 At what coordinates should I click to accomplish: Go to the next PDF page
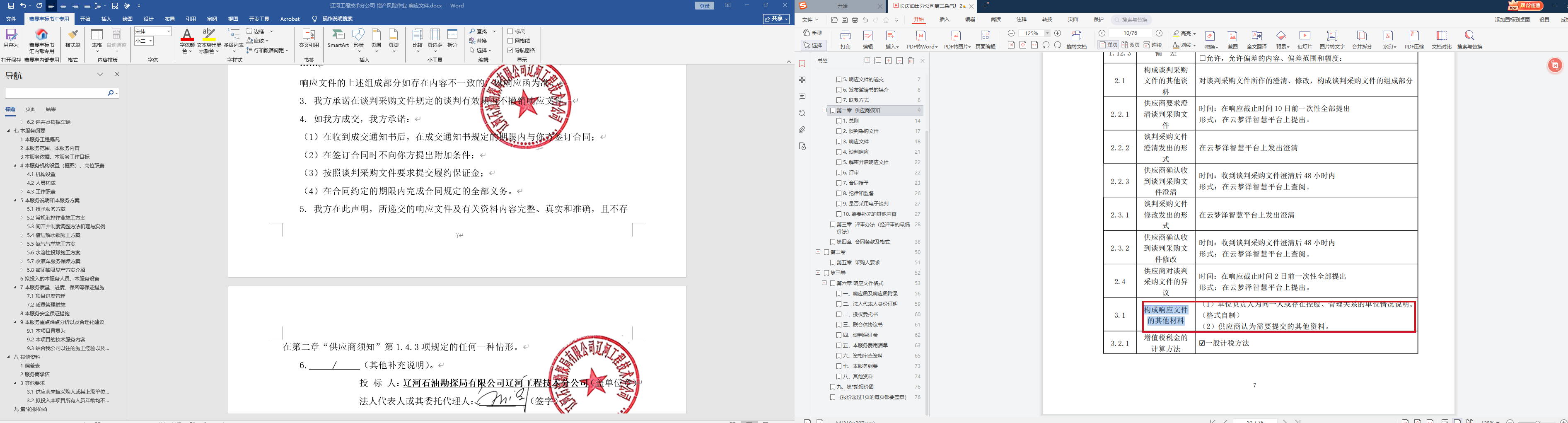pyautogui.click(x=1160, y=34)
